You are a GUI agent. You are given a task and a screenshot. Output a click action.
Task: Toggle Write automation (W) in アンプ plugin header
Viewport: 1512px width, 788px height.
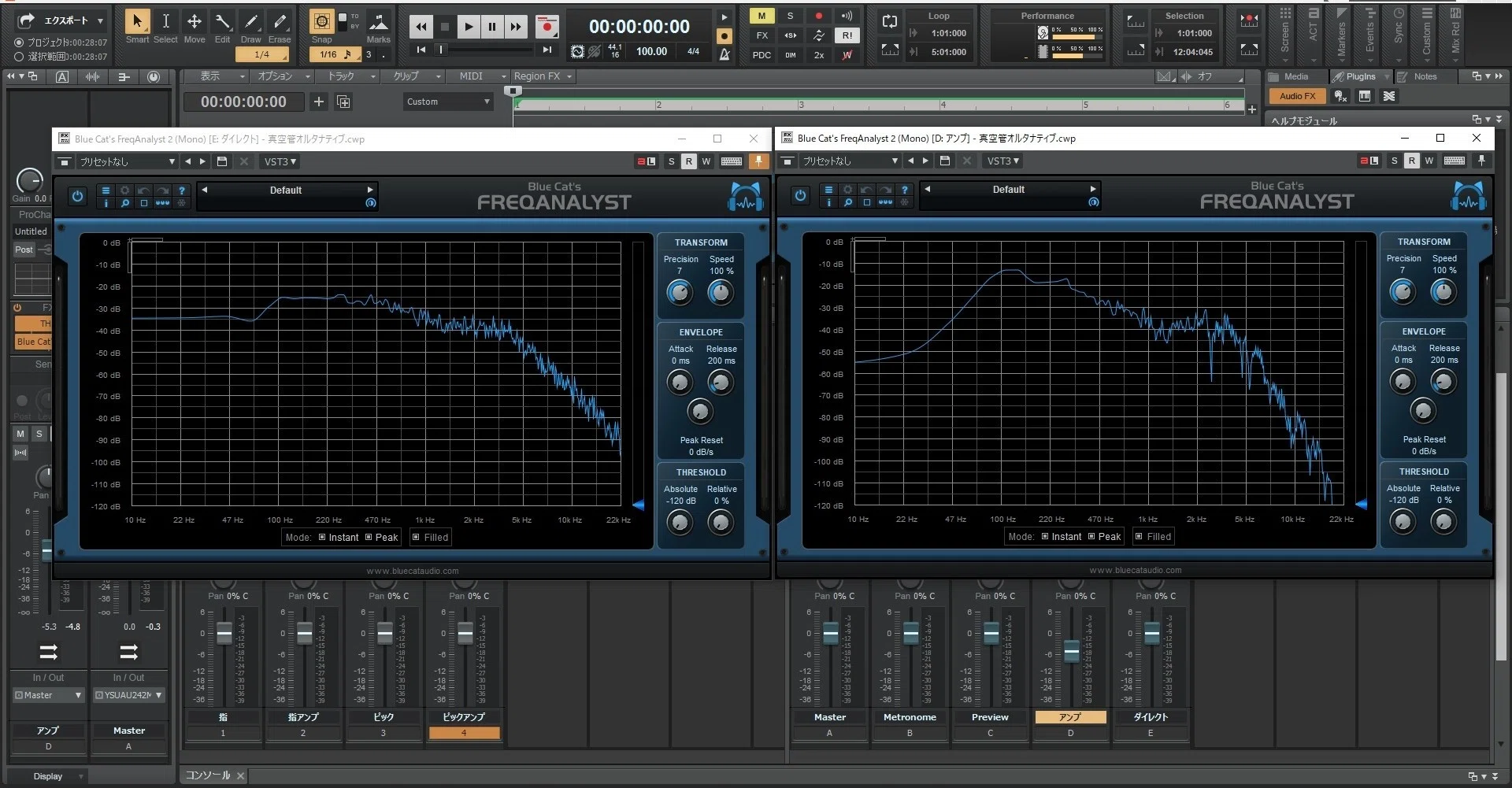click(x=1429, y=161)
